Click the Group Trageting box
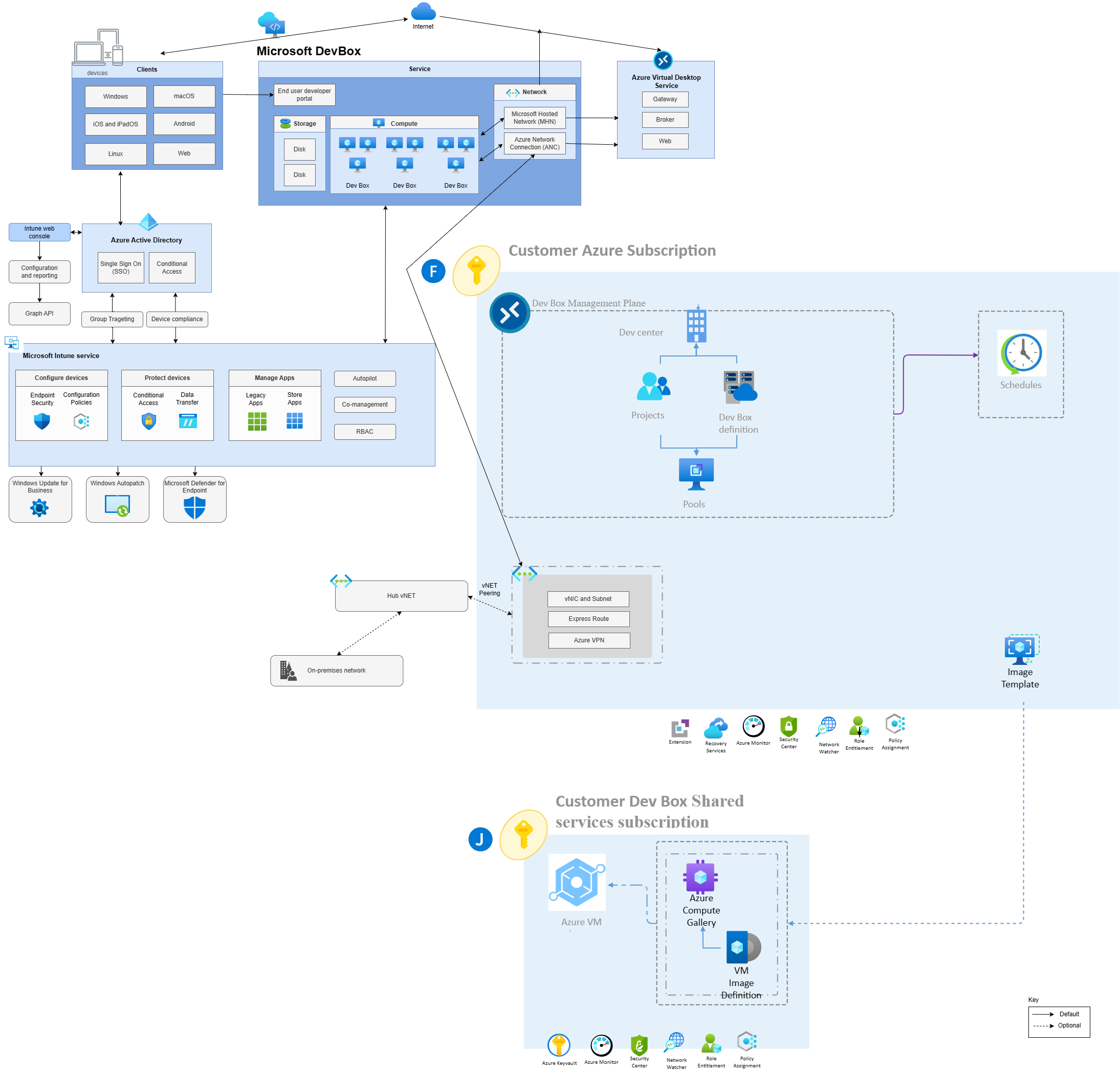 tap(112, 319)
